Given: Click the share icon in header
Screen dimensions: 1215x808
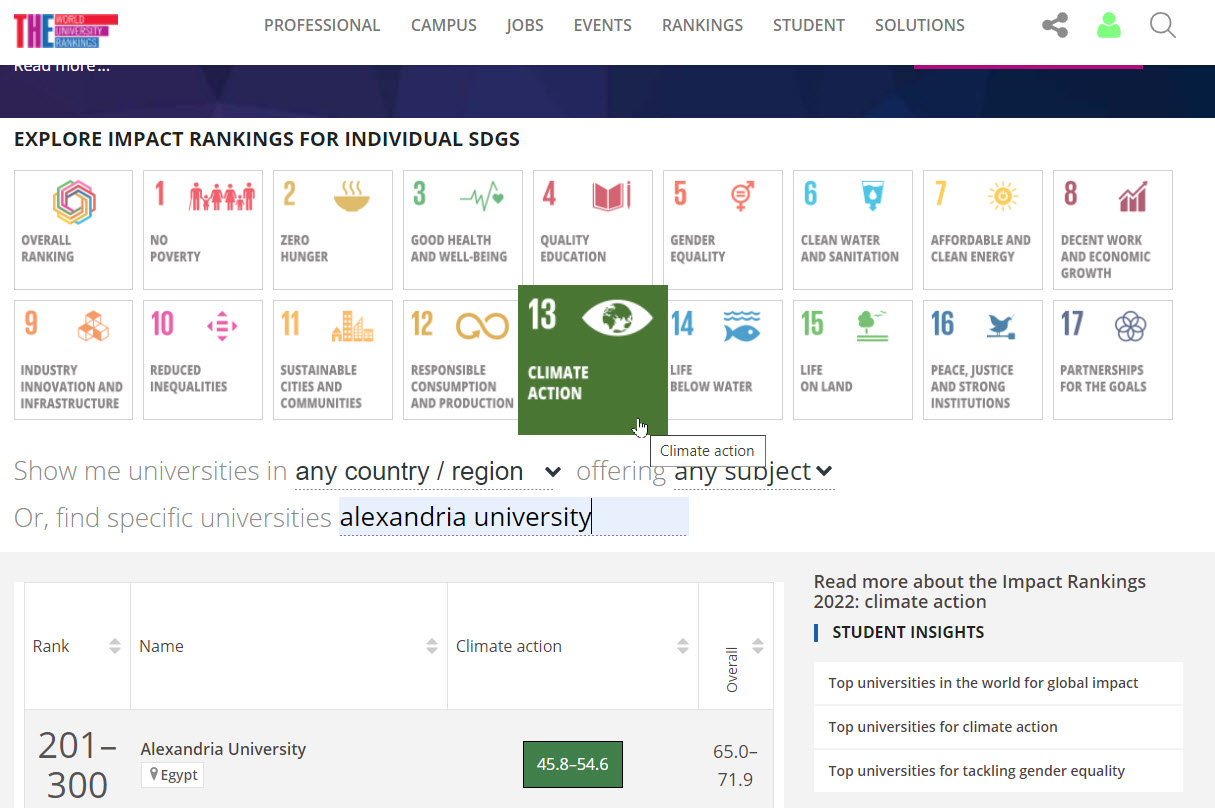Looking at the screenshot, I should 1054,25.
